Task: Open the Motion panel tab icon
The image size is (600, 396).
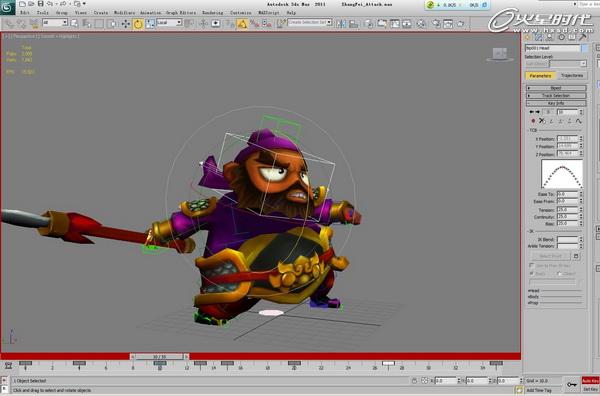Action: pyautogui.click(x=561, y=37)
